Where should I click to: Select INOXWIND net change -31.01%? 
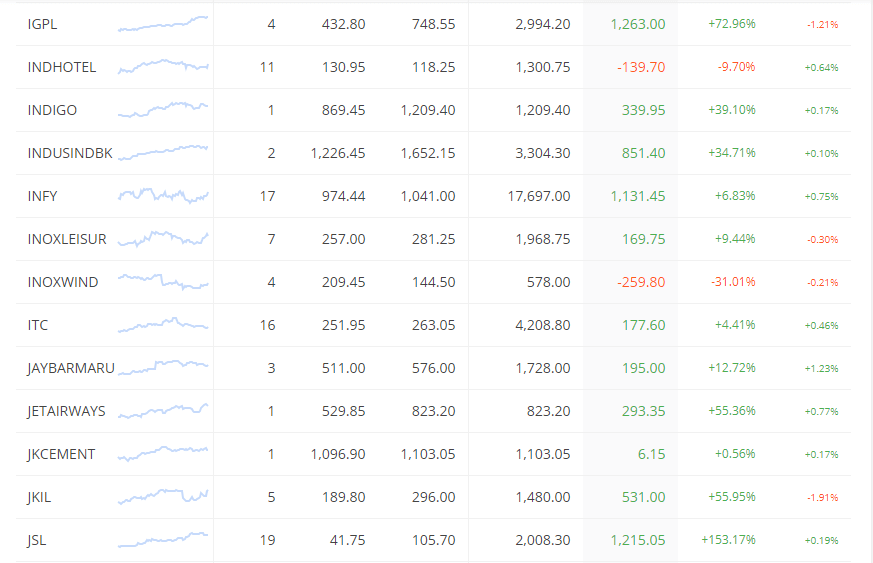pos(733,282)
